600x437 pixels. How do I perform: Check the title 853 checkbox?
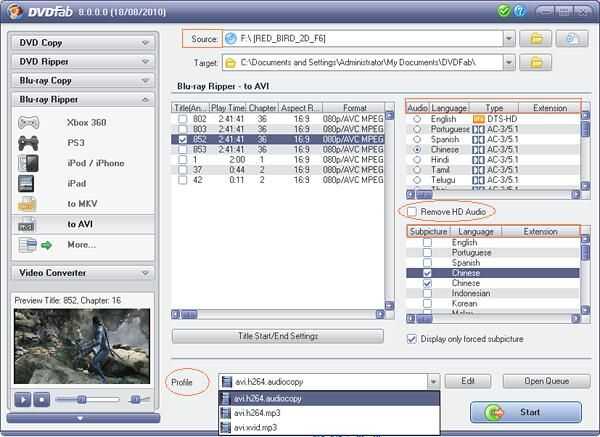point(183,149)
